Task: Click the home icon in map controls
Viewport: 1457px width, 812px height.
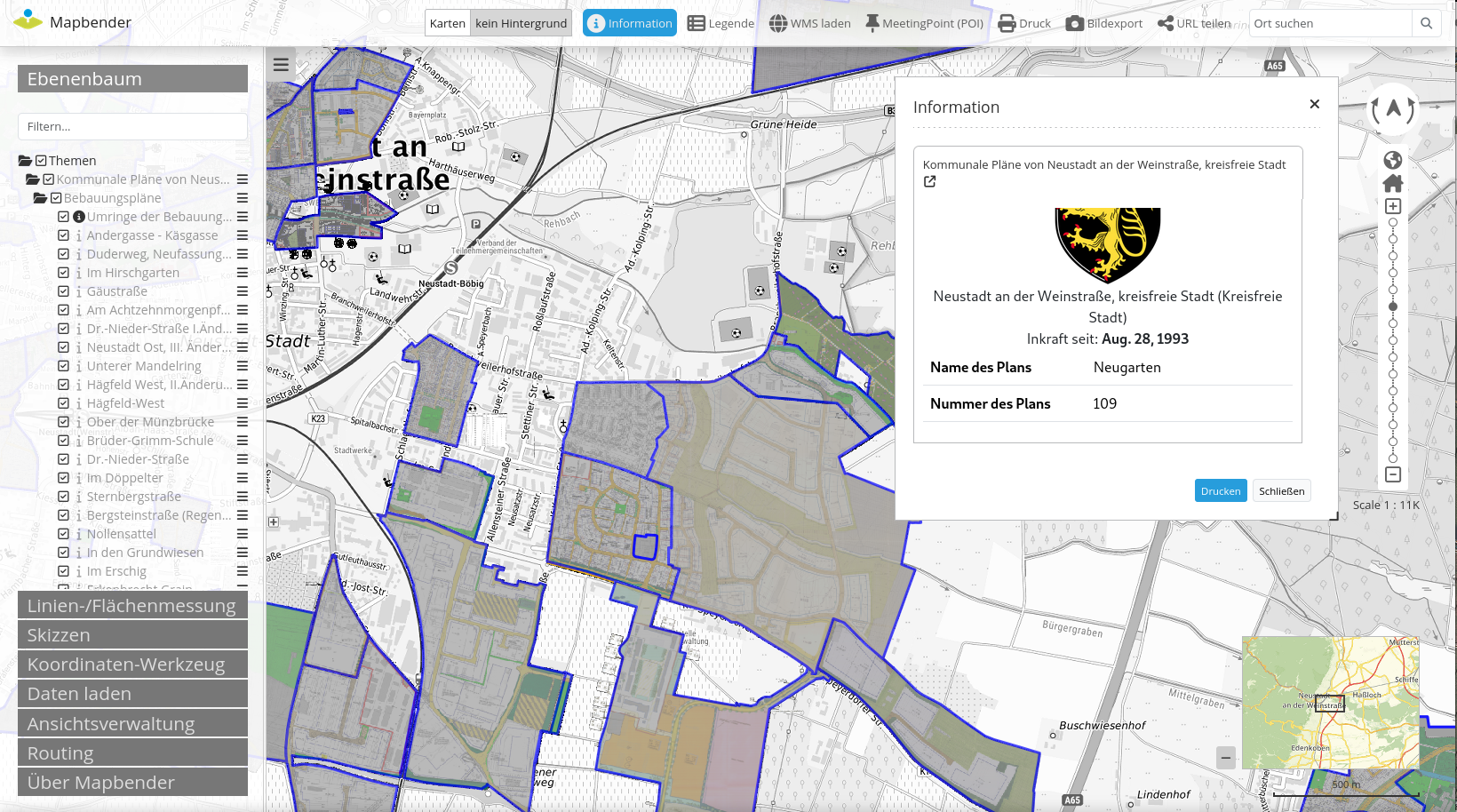Action: pos(1393,182)
